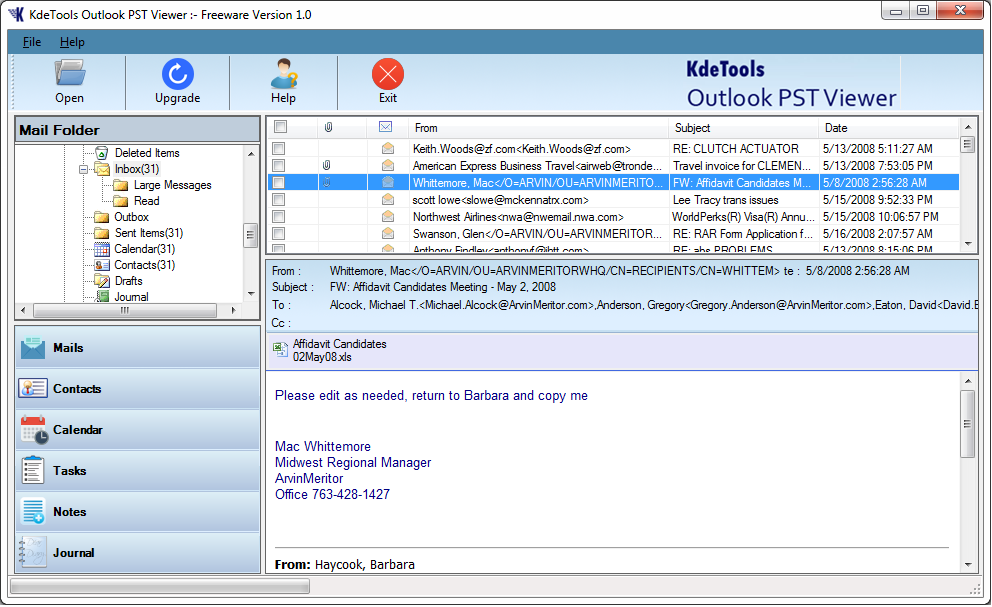Click folder tree scroll-down arrow
The width and height of the screenshot is (992, 607).
click(x=251, y=294)
